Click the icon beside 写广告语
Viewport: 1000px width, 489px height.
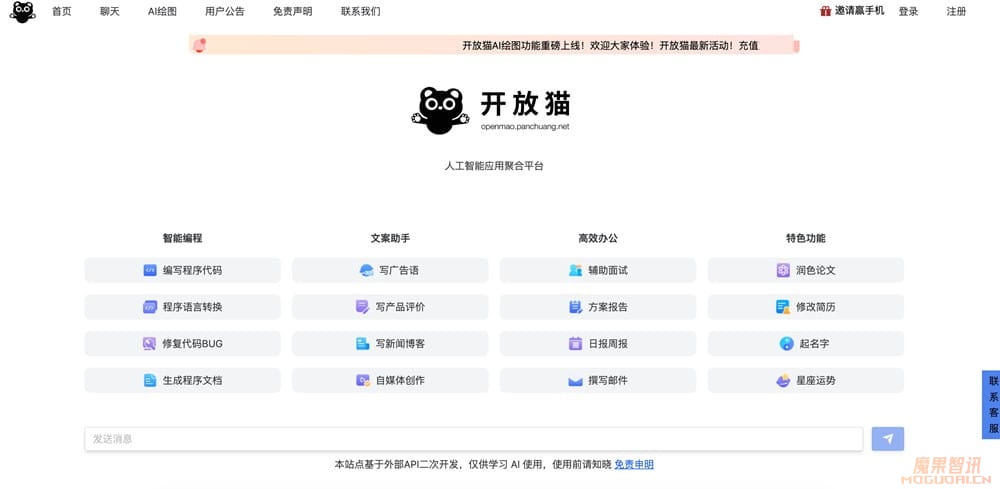coord(366,270)
